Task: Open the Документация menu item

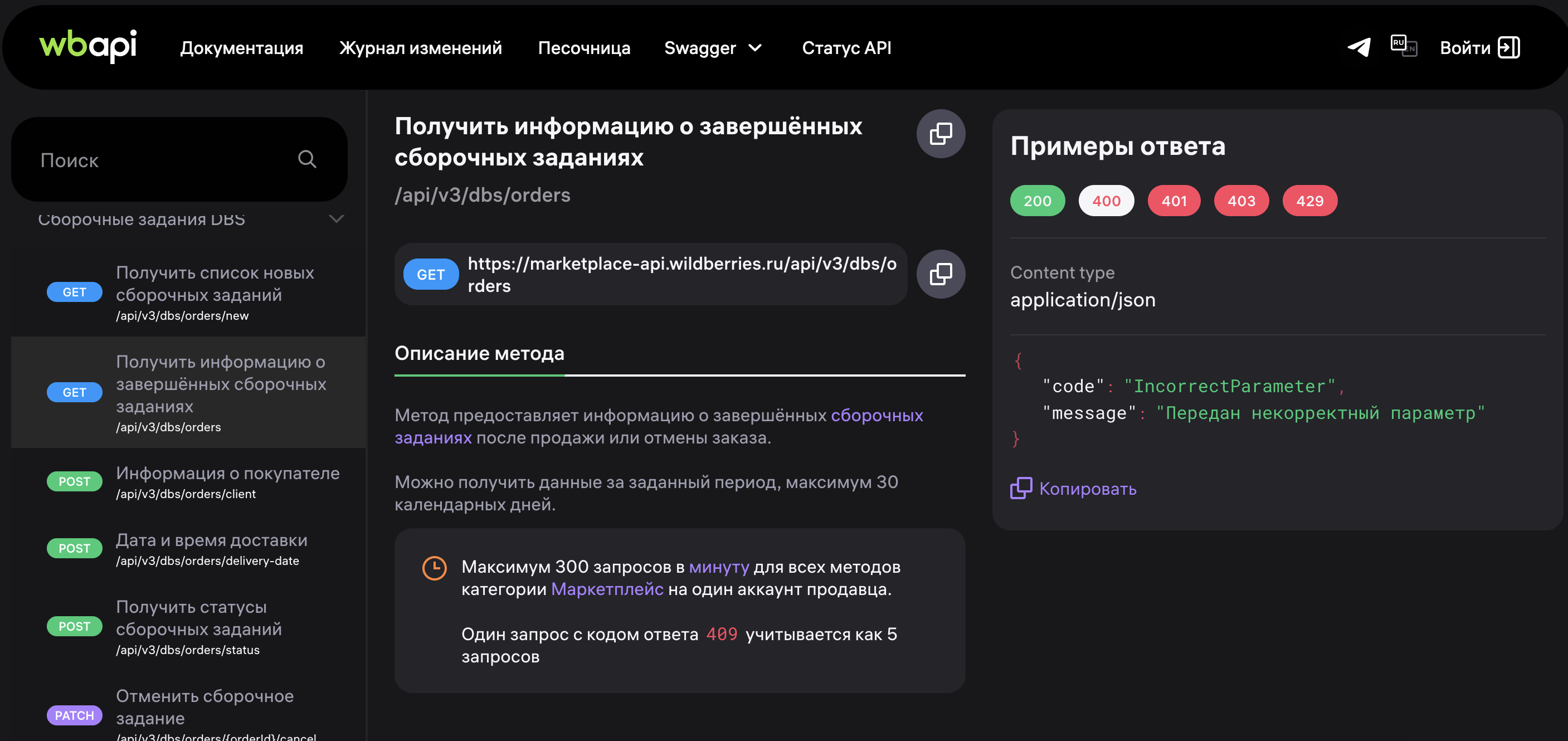Action: (x=242, y=47)
